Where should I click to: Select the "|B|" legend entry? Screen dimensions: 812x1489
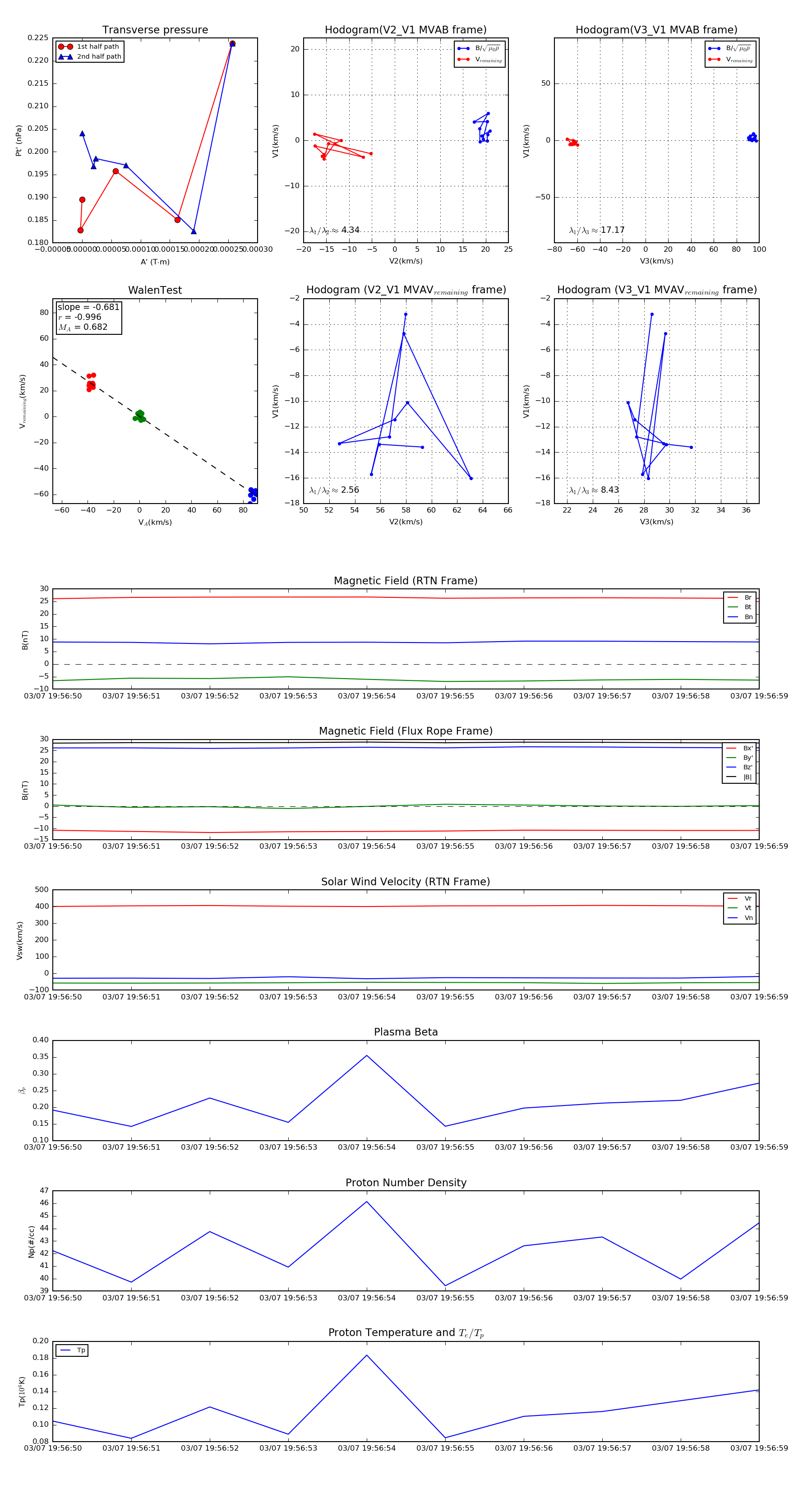[739, 777]
